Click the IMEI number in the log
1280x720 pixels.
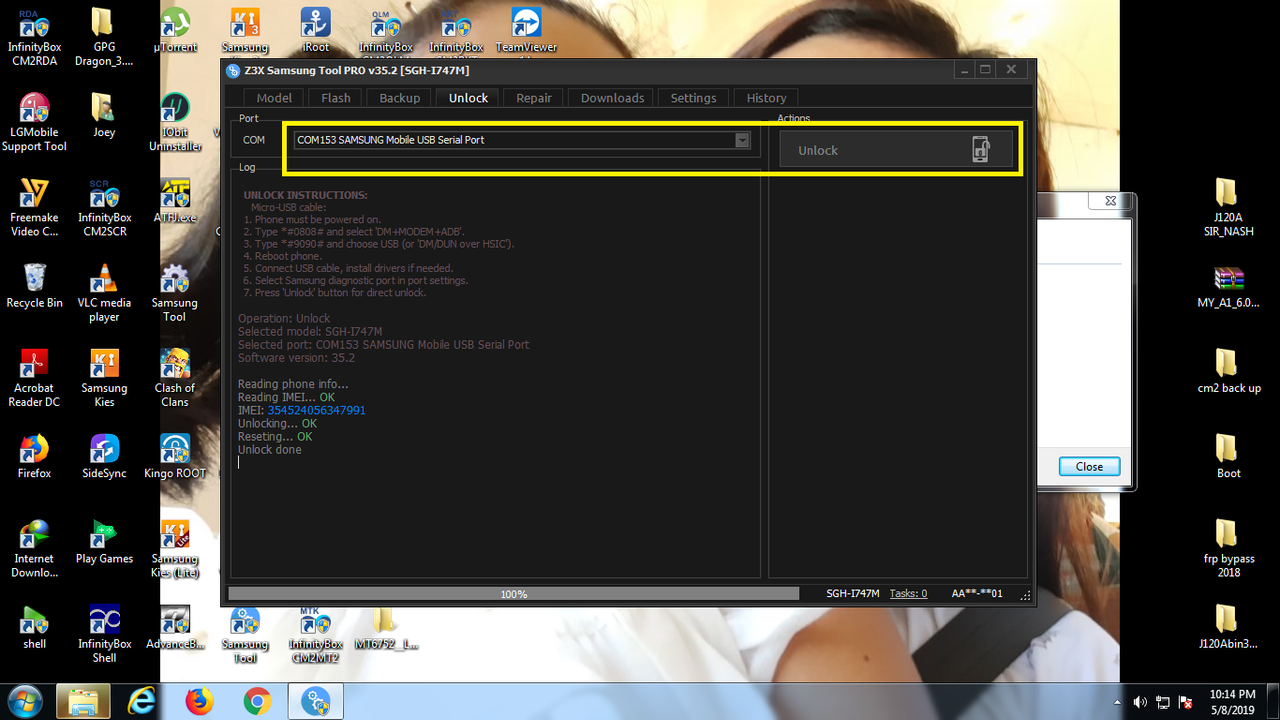[316, 410]
